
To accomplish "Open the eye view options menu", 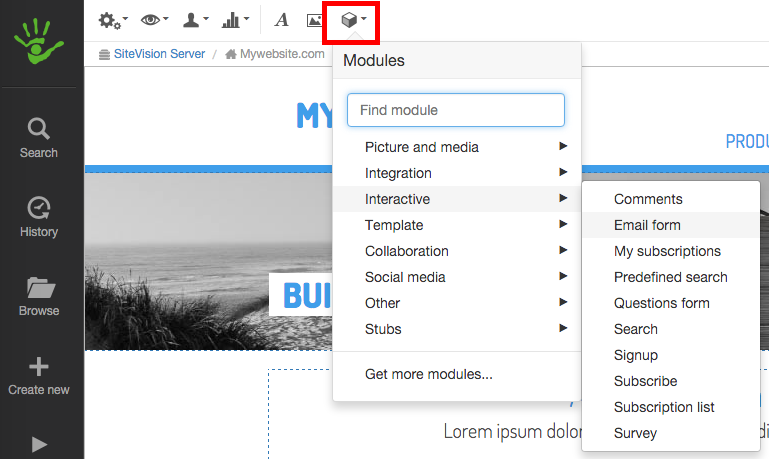I will (154, 20).
